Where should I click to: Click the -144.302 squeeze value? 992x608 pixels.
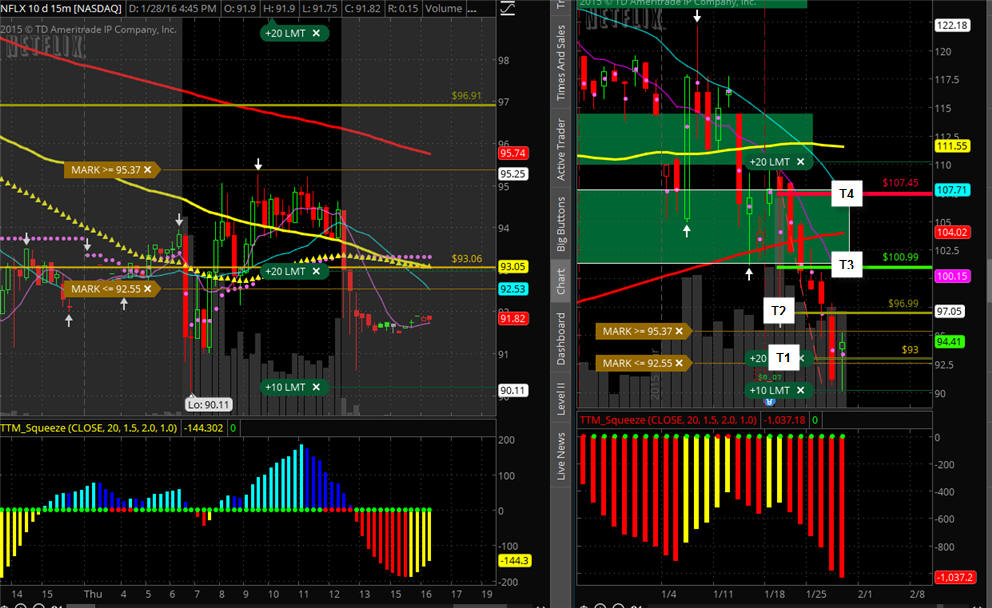click(203, 428)
